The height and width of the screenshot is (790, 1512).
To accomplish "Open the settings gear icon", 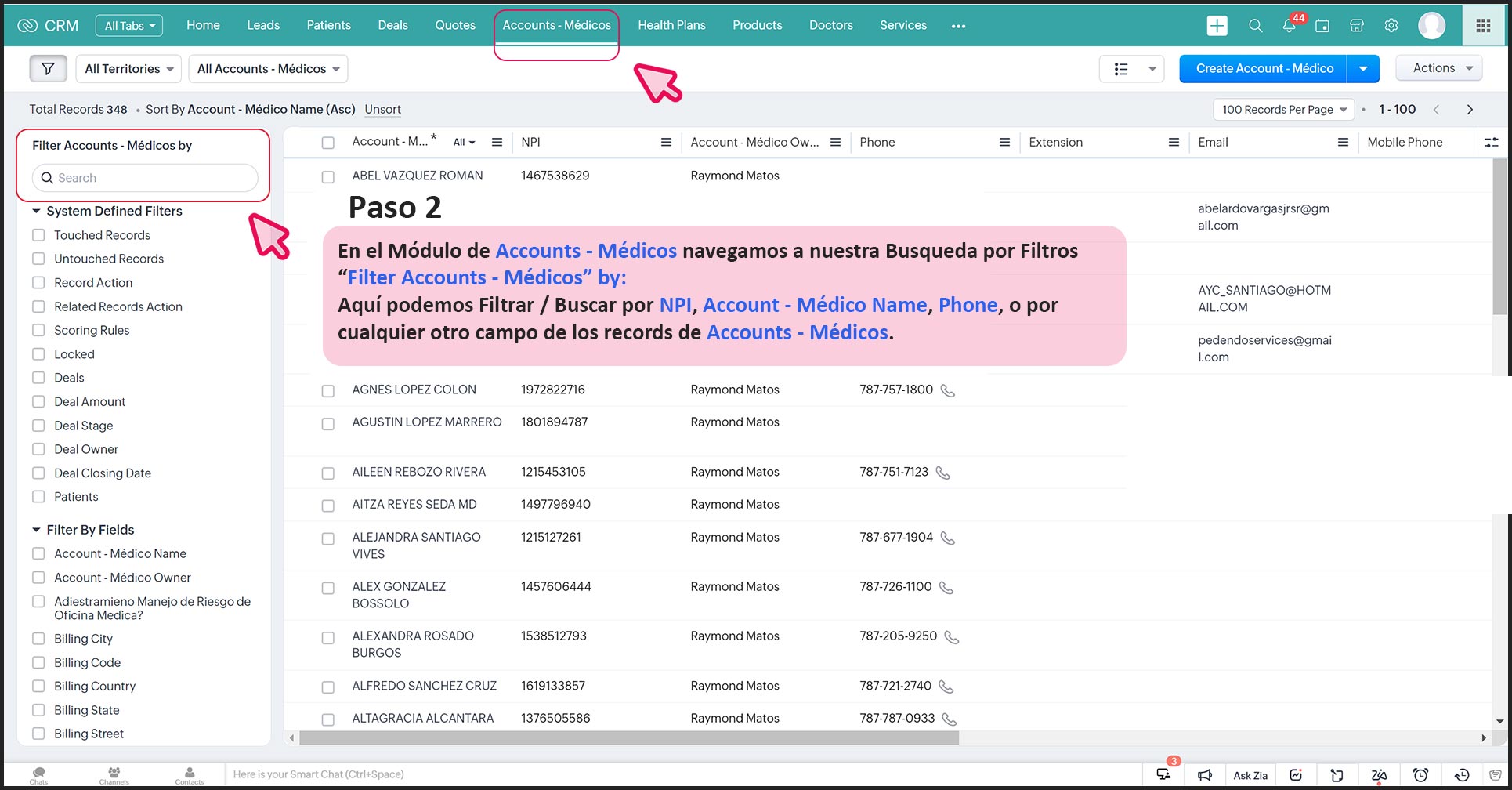I will (1391, 26).
